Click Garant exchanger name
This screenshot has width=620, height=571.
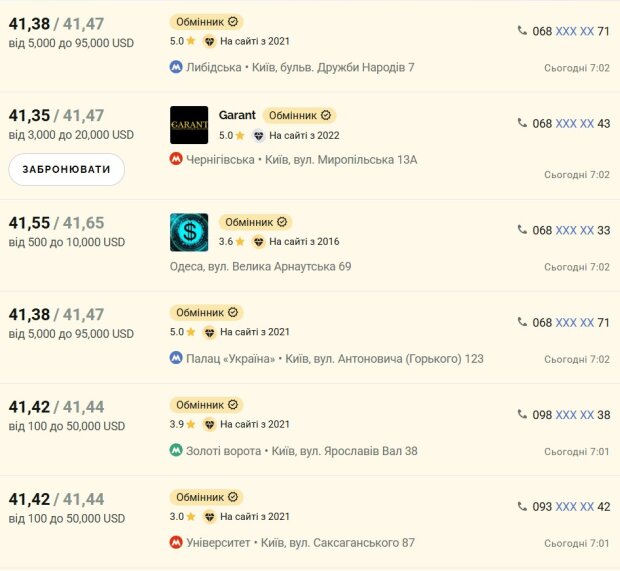pyautogui.click(x=237, y=115)
